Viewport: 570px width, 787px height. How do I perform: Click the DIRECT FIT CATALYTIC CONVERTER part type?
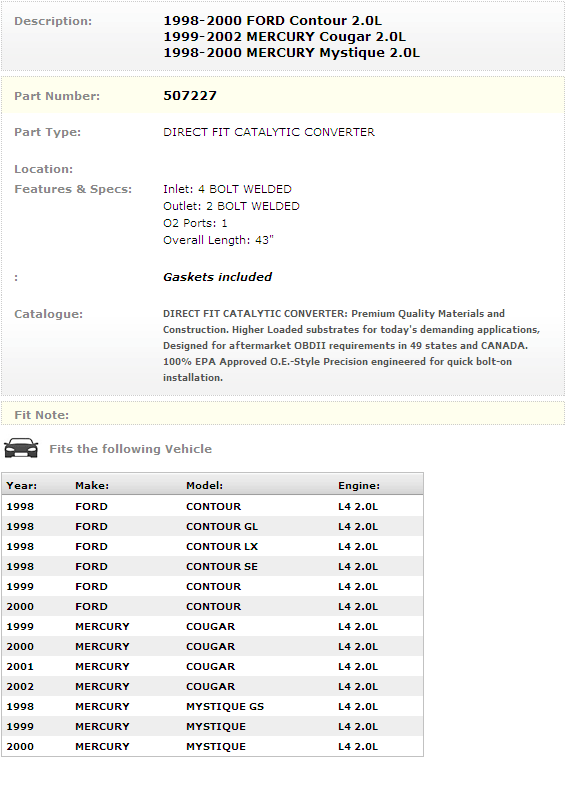click(x=269, y=132)
